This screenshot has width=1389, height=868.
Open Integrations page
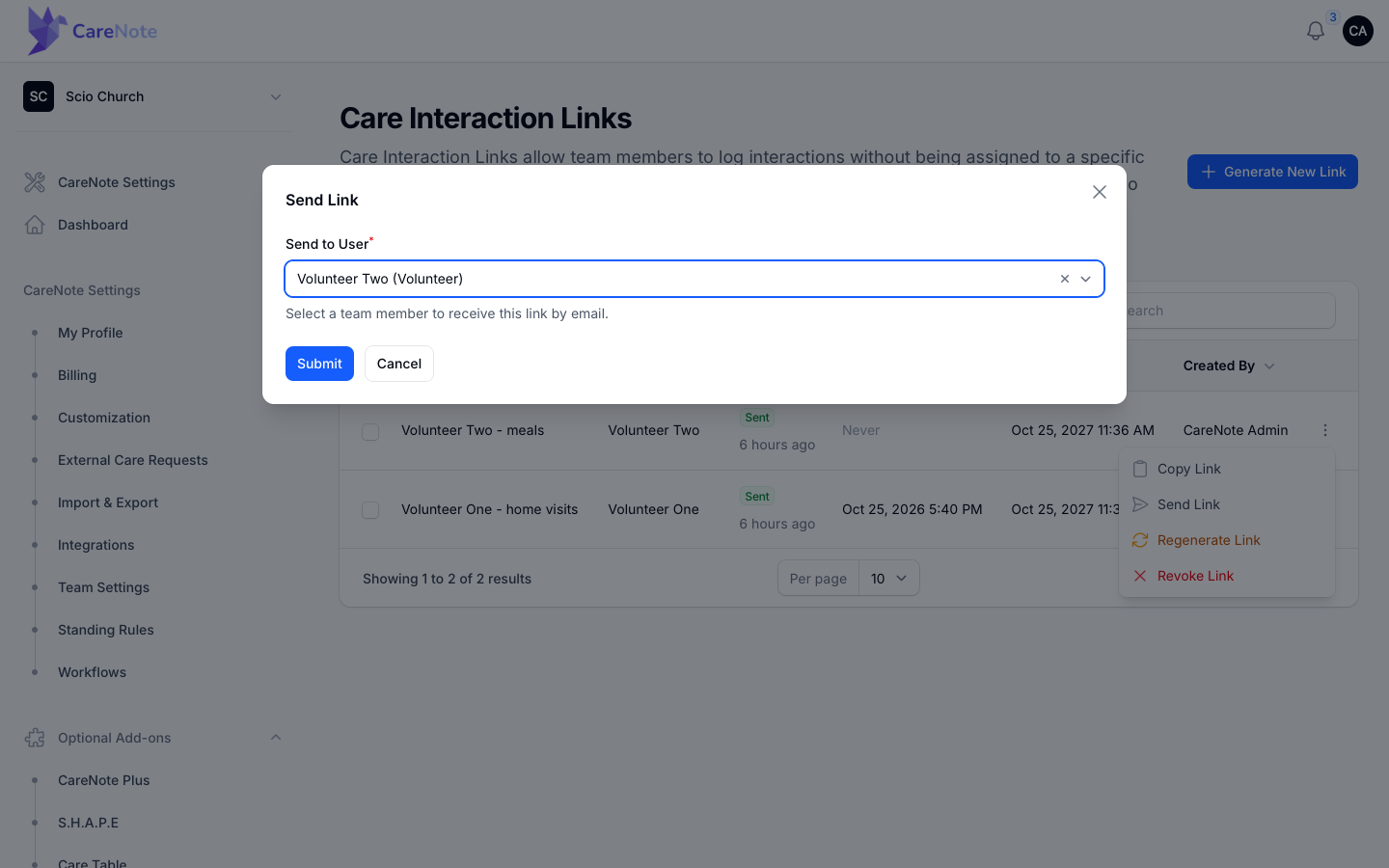coord(96,545)
